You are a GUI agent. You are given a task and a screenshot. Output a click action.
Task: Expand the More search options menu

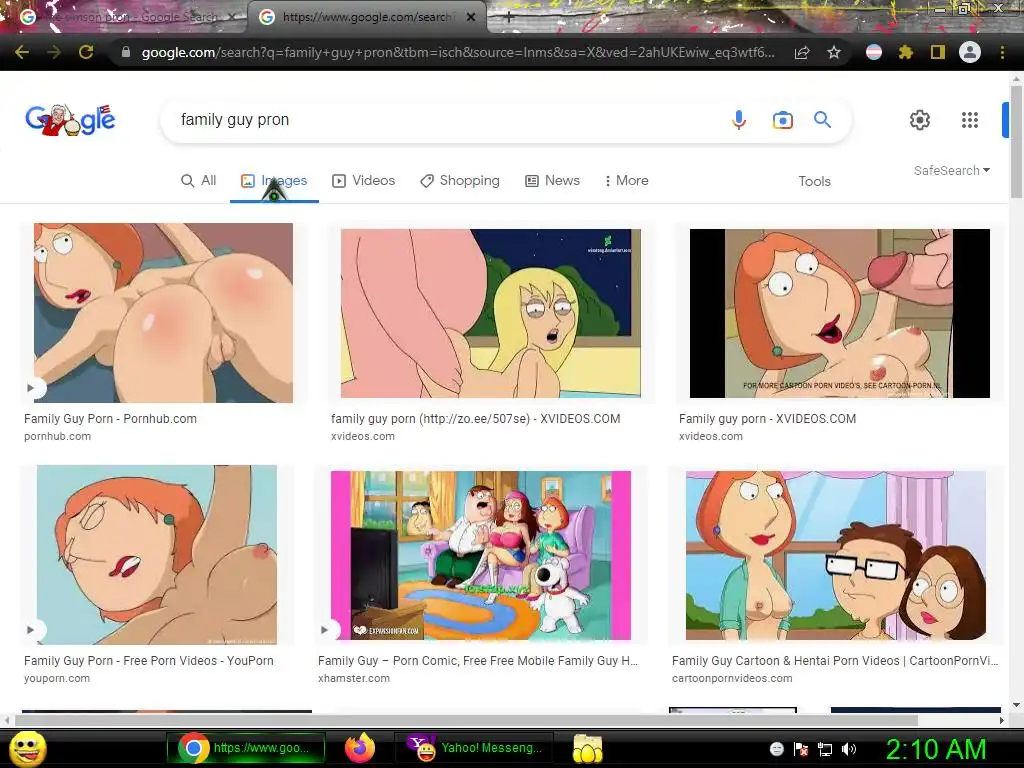coord(626,181)
